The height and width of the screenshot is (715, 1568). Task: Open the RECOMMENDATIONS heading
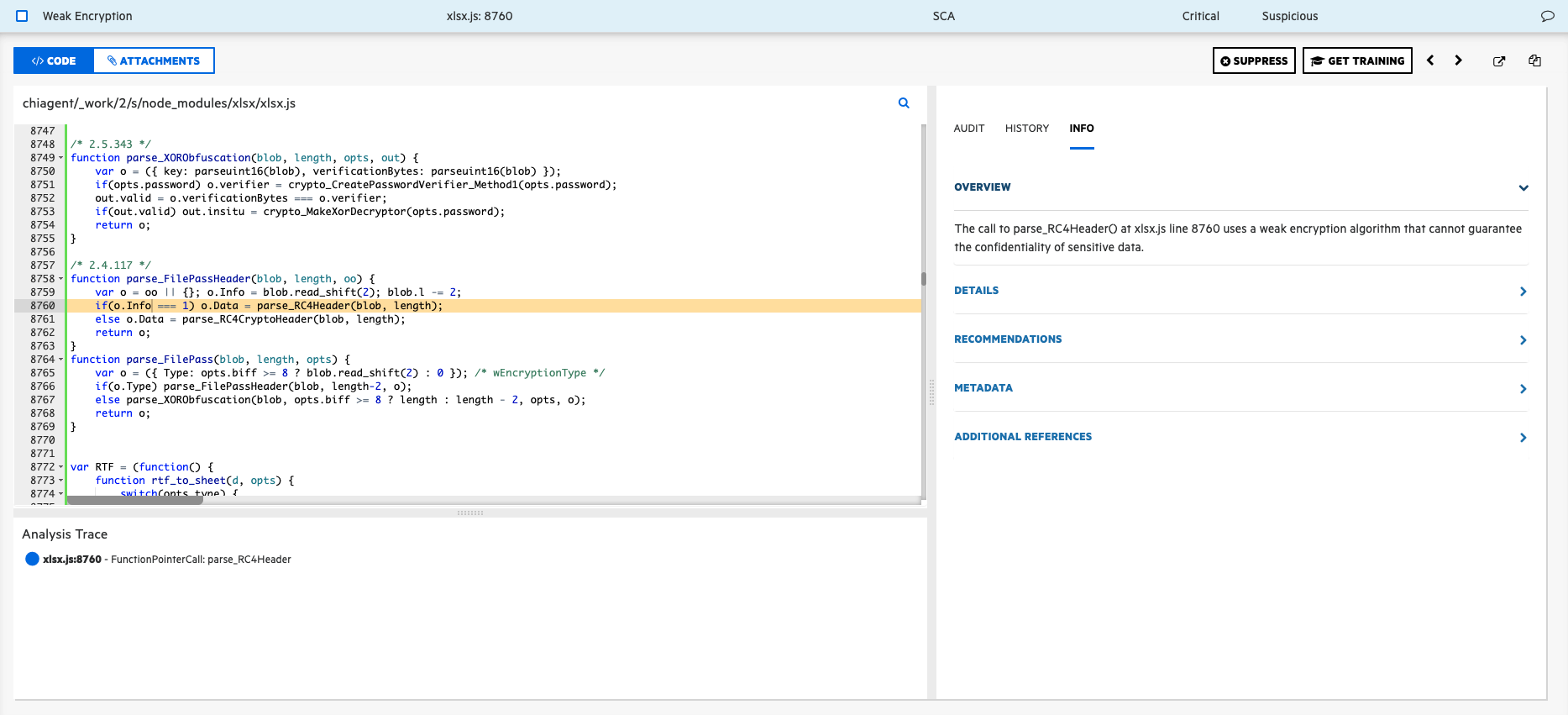coord(1008,339)
